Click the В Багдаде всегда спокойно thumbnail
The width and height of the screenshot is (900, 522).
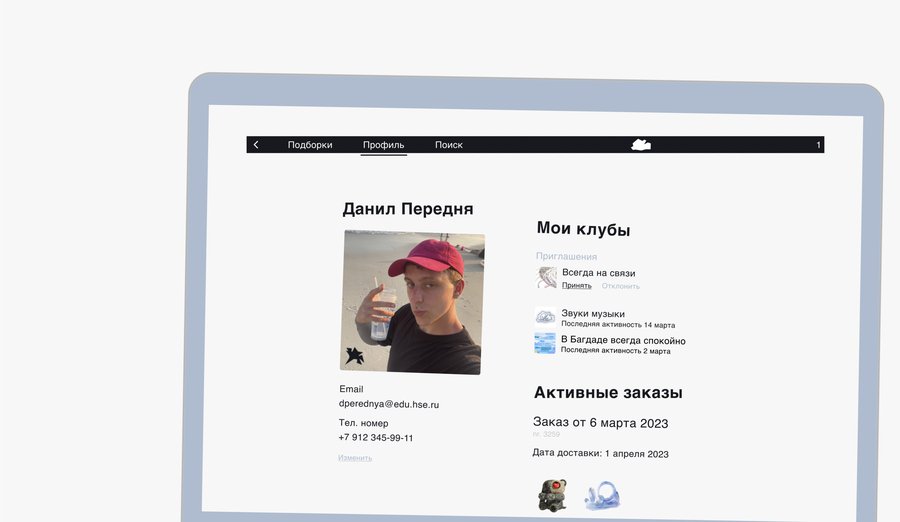(545, 343)
